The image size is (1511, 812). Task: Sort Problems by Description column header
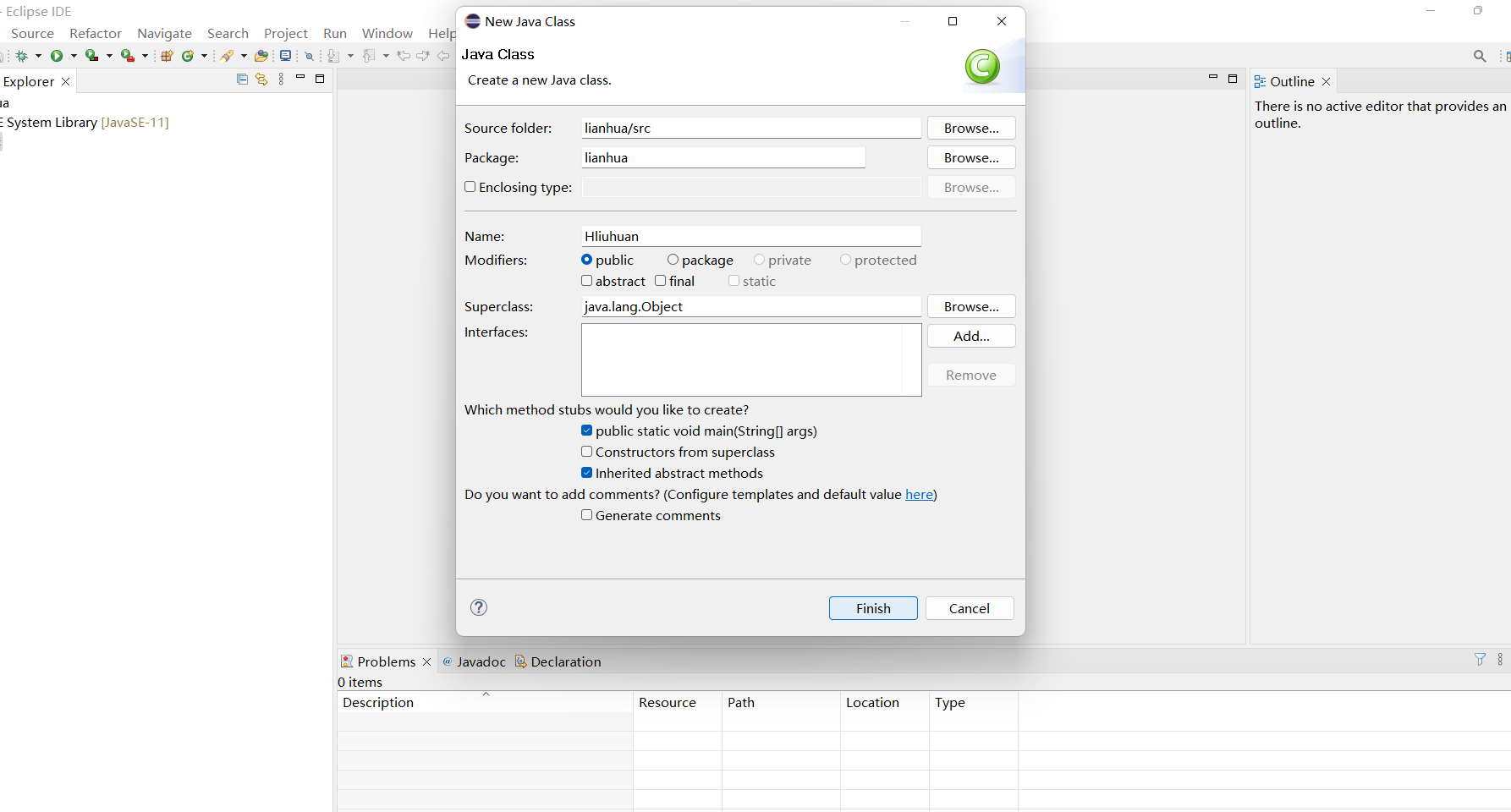click(x=485, y=702)
